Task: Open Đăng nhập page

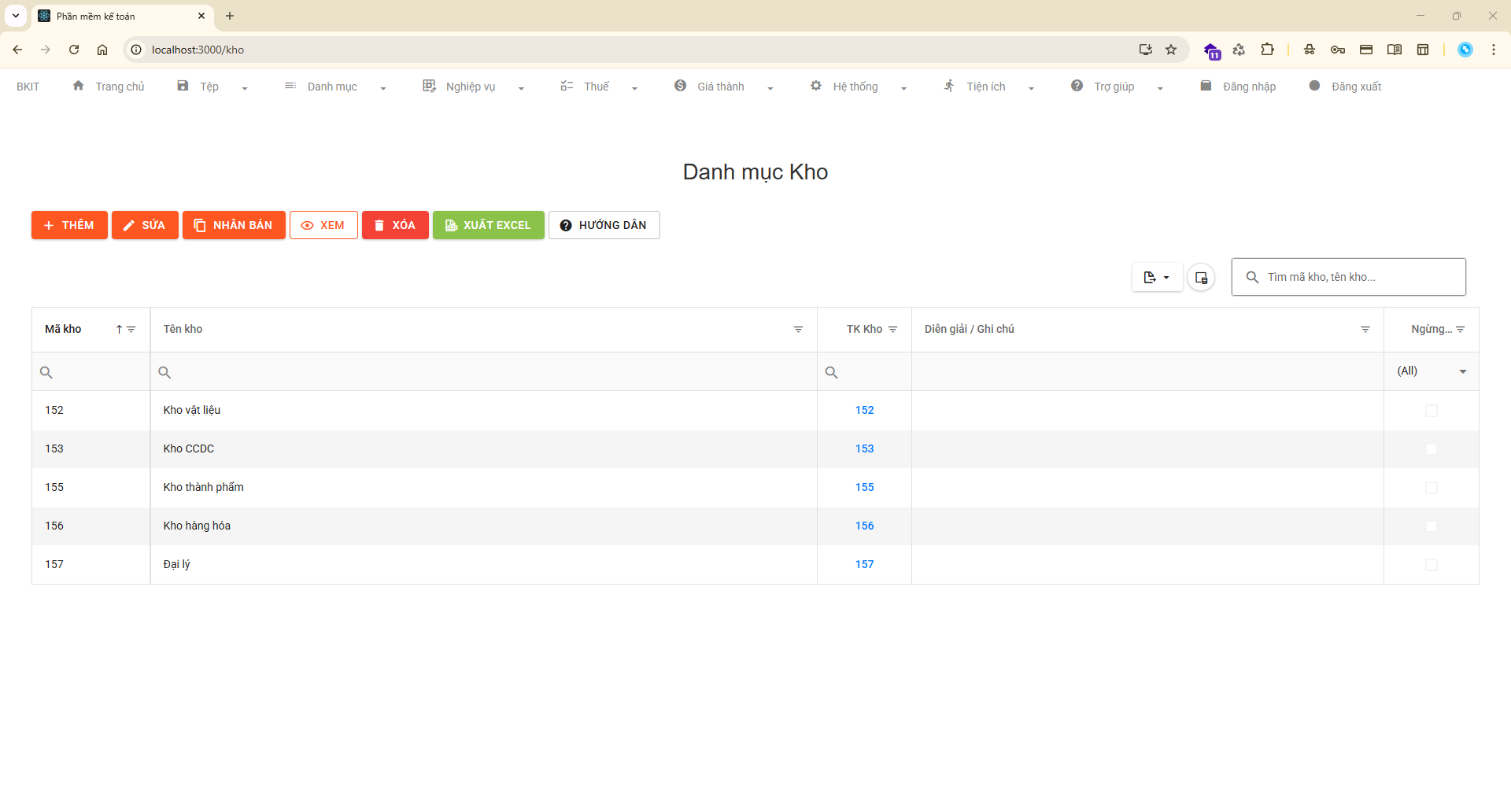Action: (1238, 87)
